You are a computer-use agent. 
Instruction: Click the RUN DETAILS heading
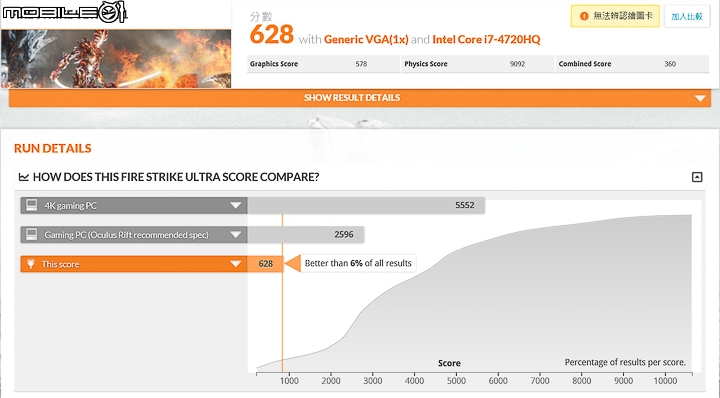click(x=53, y=148)
